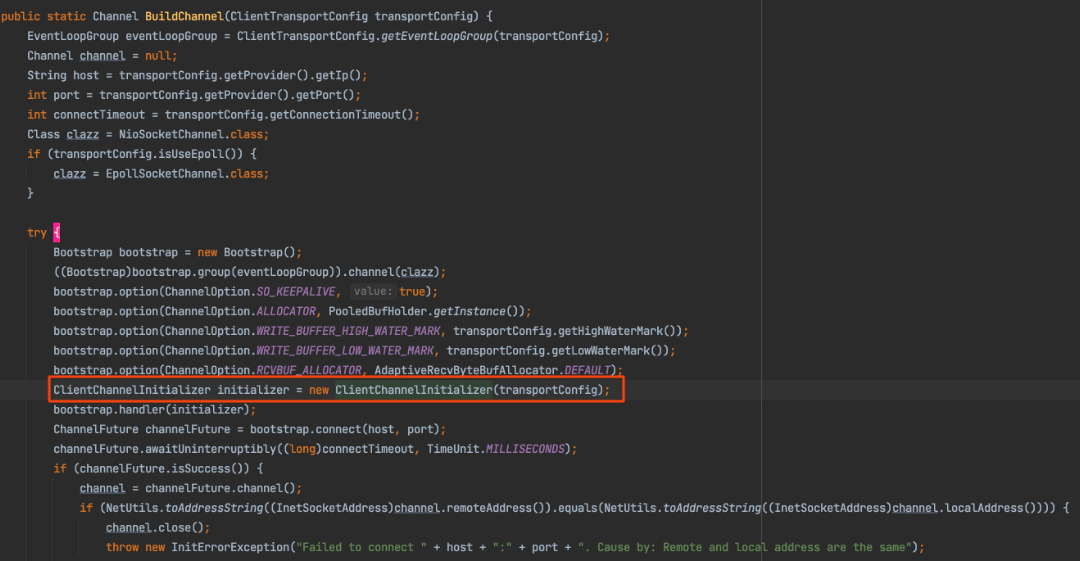Click the "Failed to connect " string literal
The width and height of the screenshot is (1080, 561).
[361, 547]
